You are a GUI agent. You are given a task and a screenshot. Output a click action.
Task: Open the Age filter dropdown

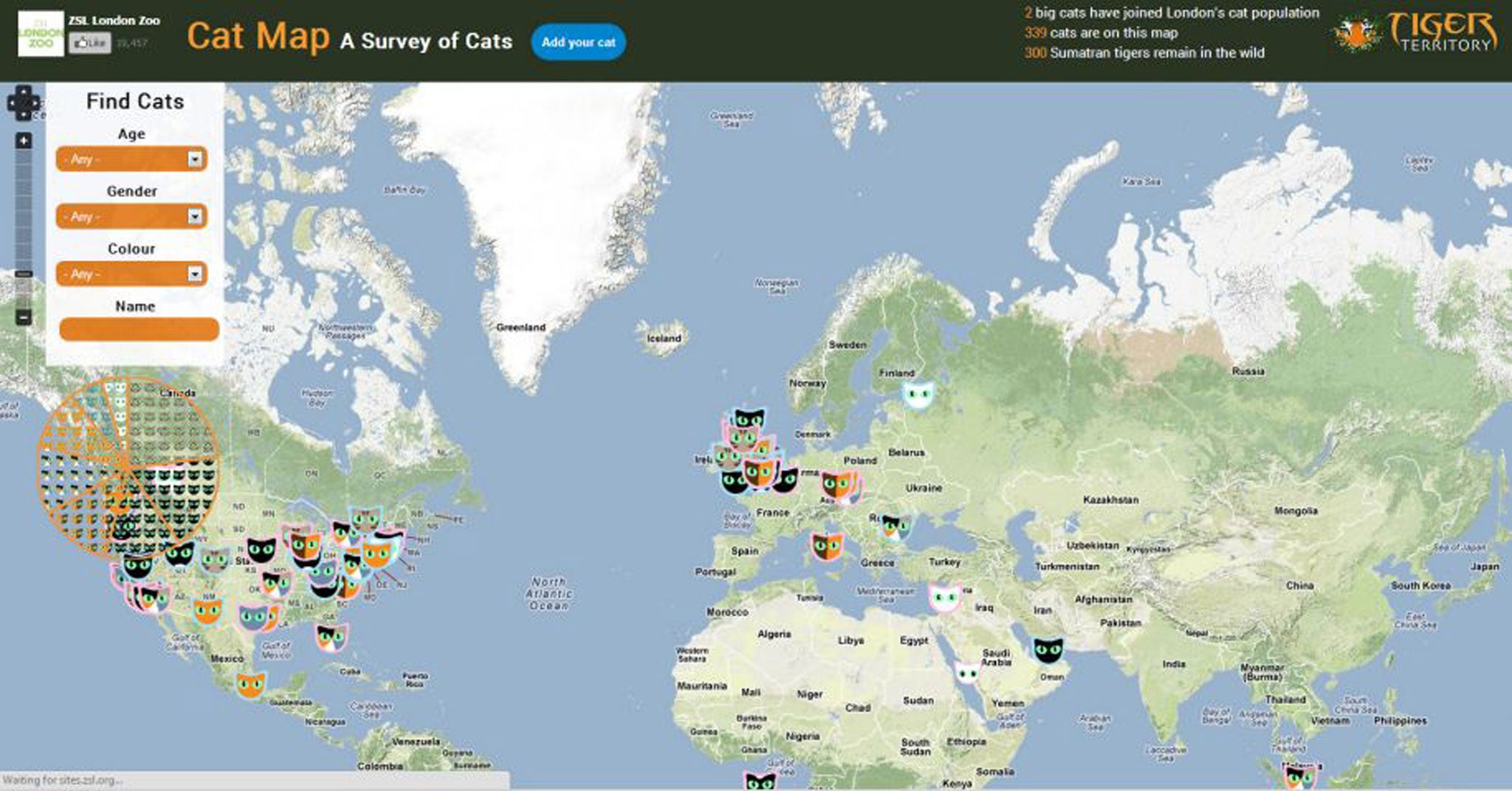coord(131,159)
